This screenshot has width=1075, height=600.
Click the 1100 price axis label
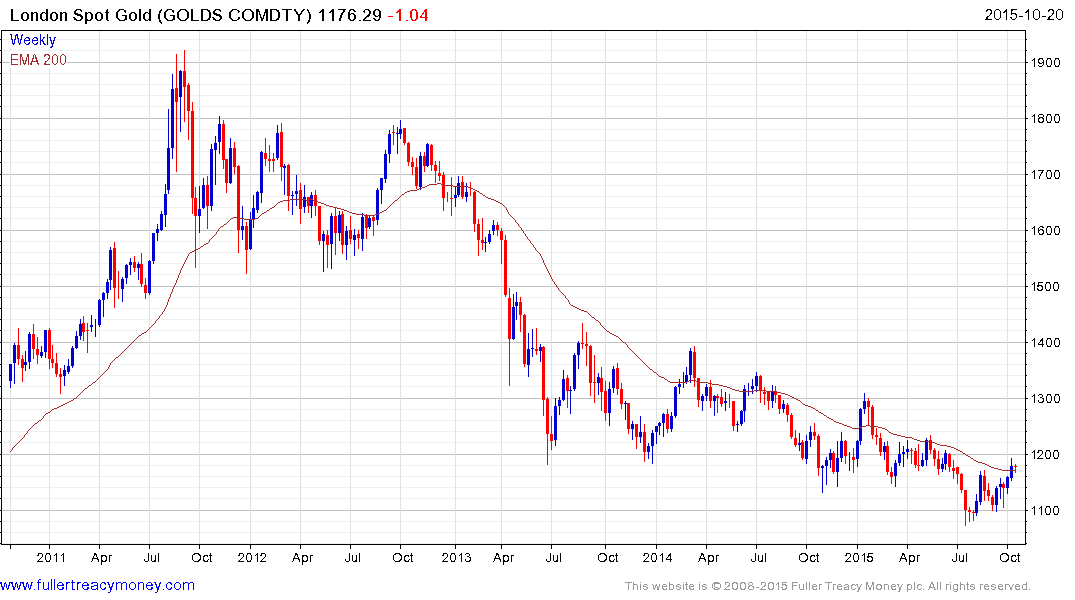[x=1046, y=511]
